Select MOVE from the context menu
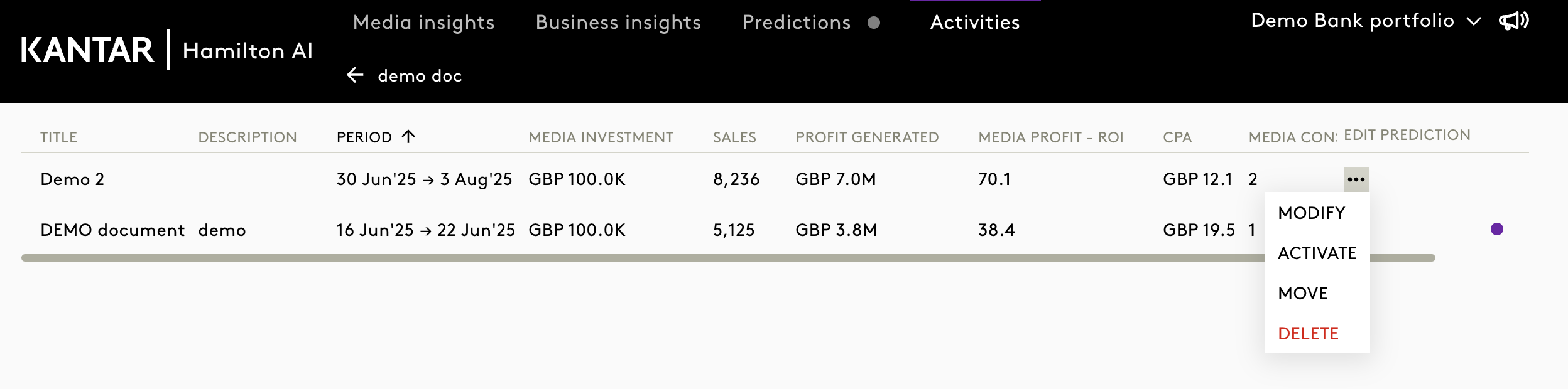 click(1303, 294)
